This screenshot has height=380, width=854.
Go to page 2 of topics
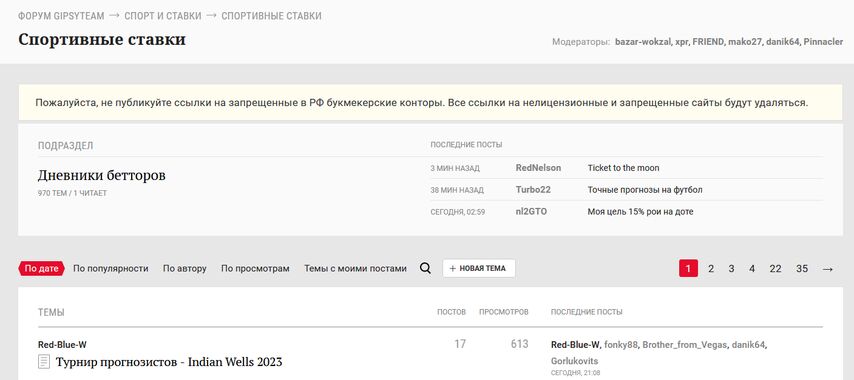point(711,269)
